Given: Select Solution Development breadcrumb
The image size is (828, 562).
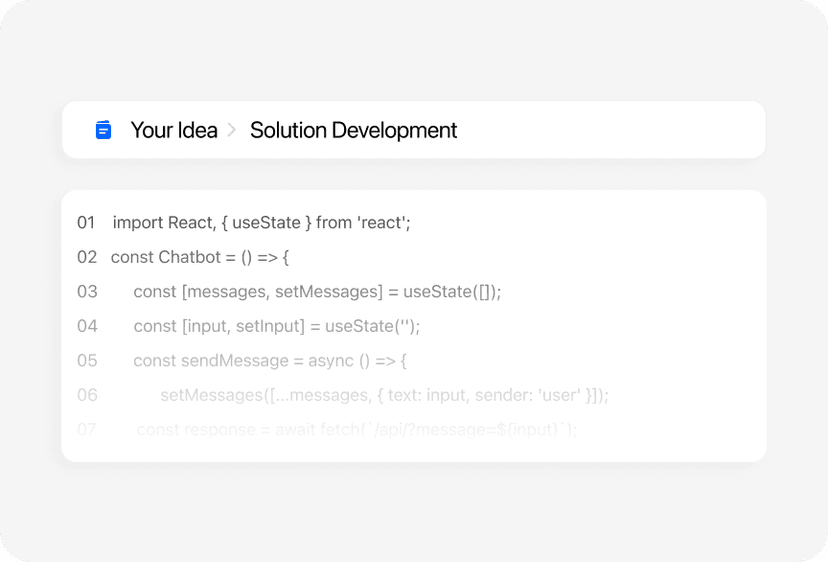Looking at the screenshot, I should (x=353, y=130).
